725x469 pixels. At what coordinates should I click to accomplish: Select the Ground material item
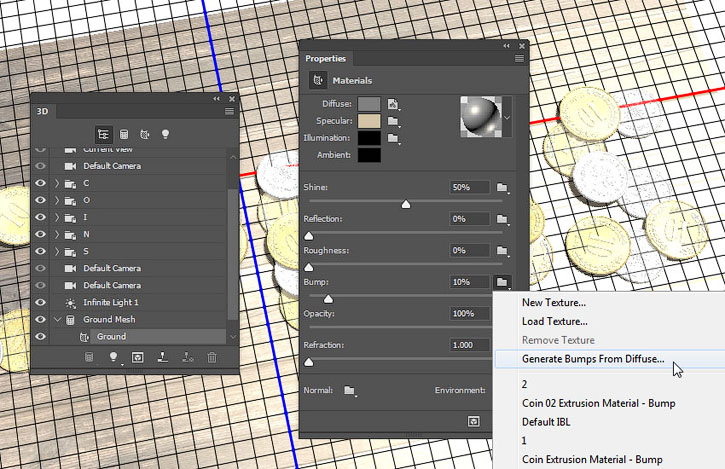[112, 337]
